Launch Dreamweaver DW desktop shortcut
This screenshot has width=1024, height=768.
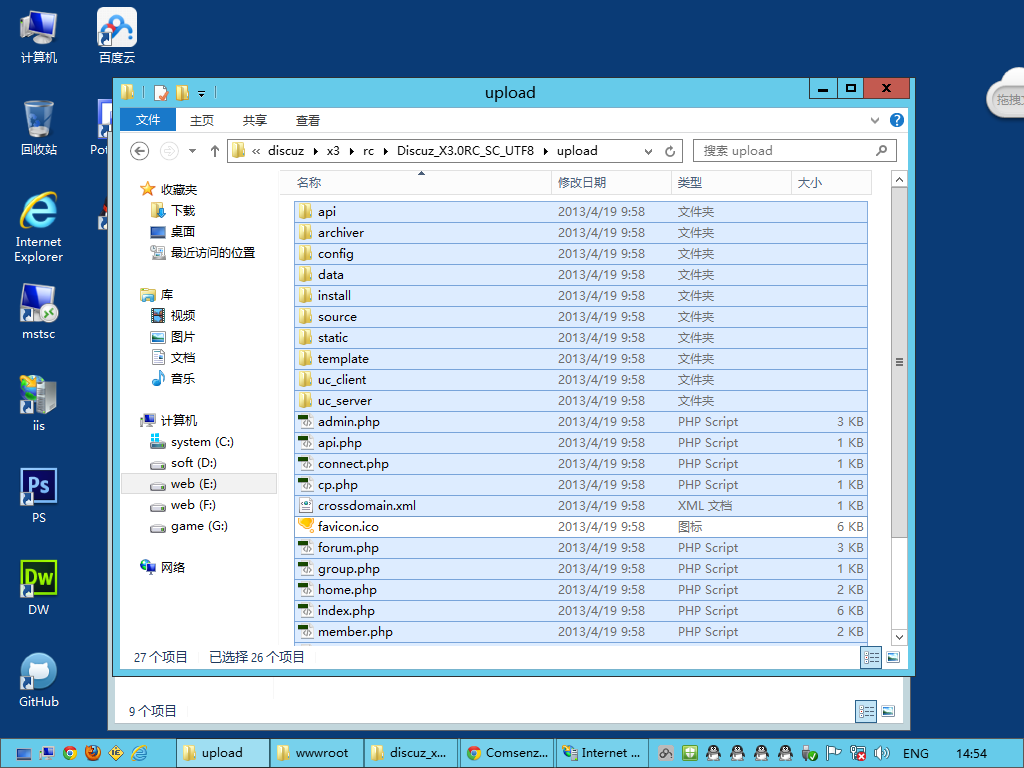click(39, 588)
